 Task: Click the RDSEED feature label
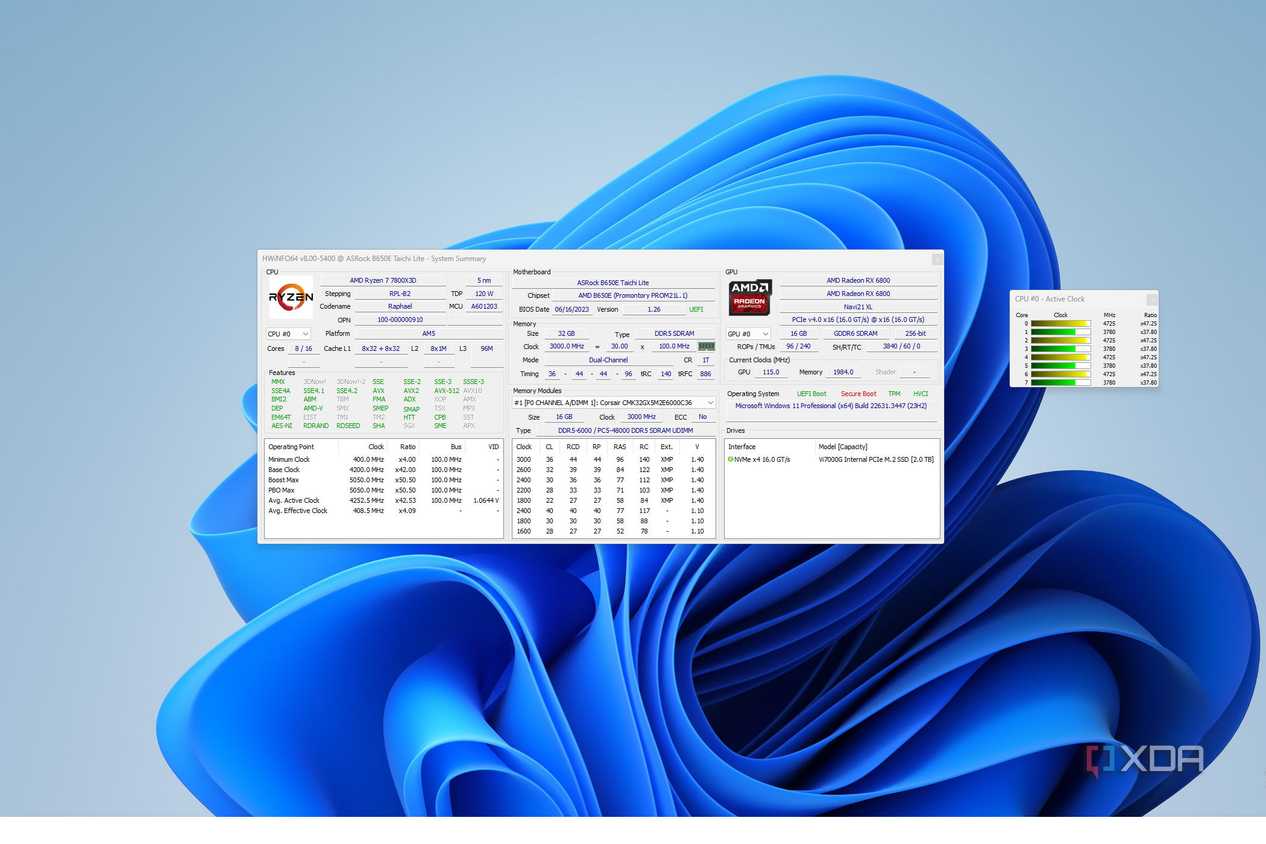[348, 426]
